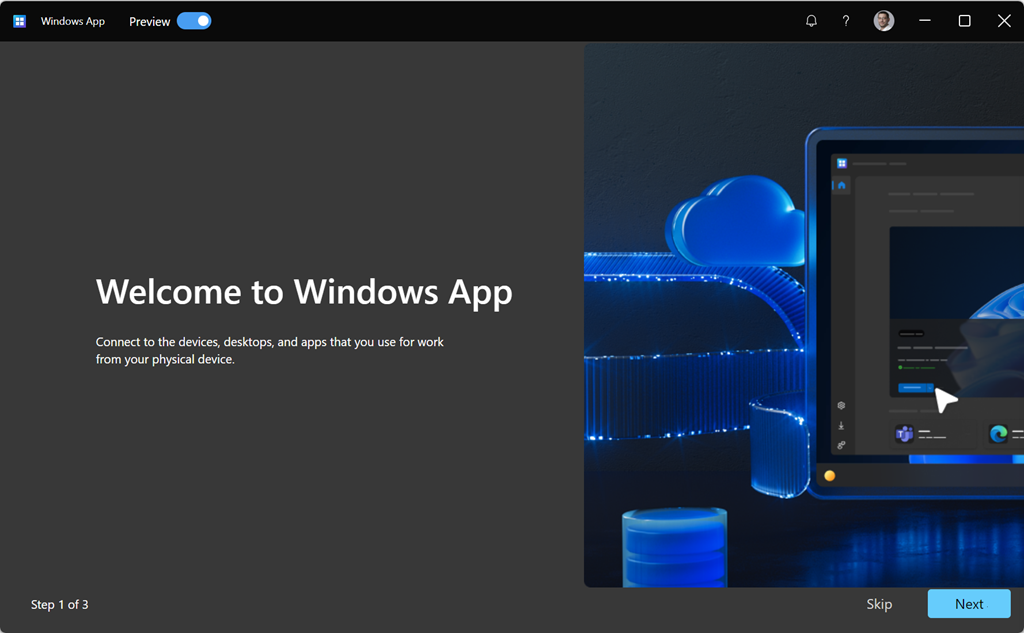
Task: Click the Edge icon in the illustration
Action: (998, 434)
